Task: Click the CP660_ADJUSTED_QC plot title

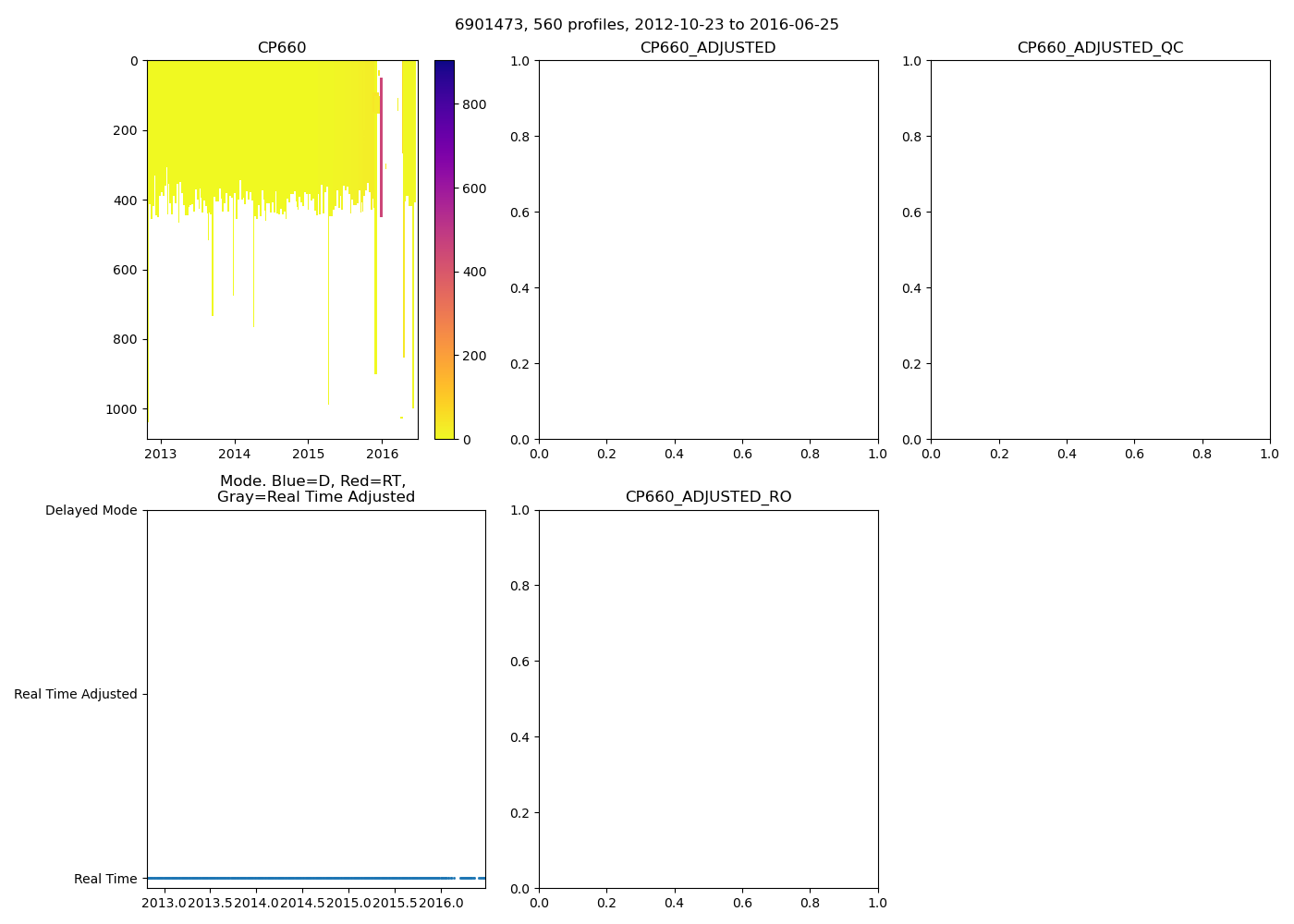Action: pos(1100,48)
